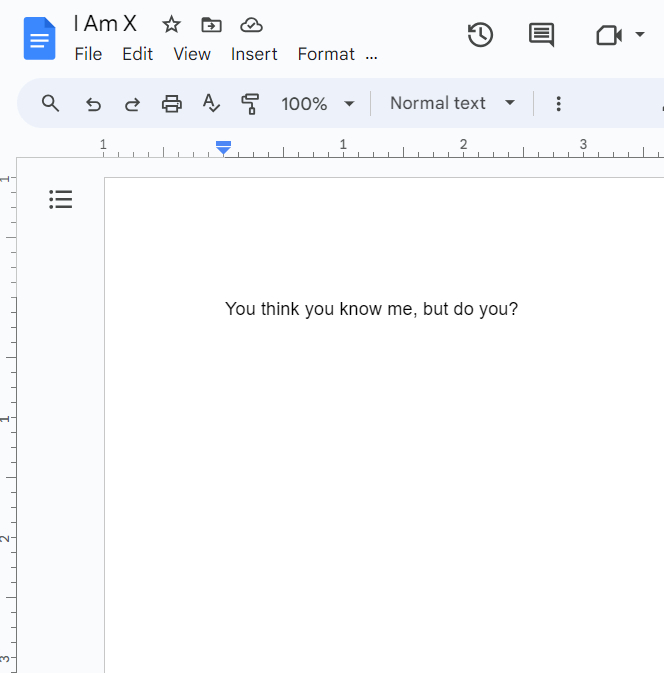Click the Google Docs home logo

[x=40, y=40]
